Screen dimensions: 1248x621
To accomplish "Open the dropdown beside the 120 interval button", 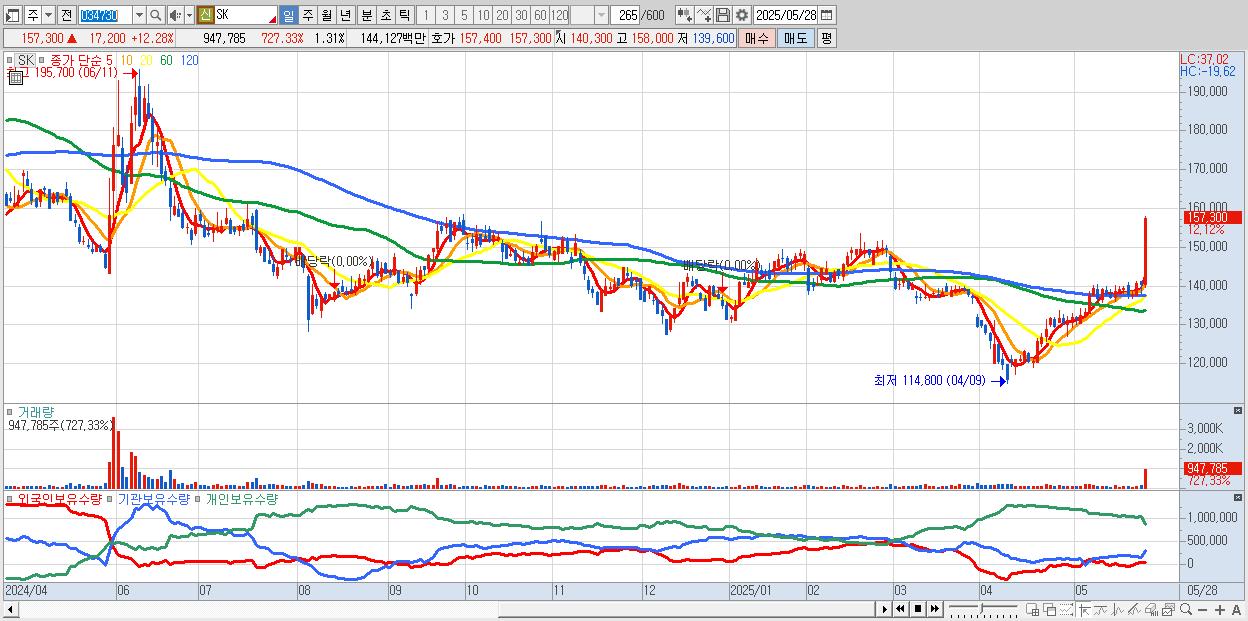I will point(601,15).
